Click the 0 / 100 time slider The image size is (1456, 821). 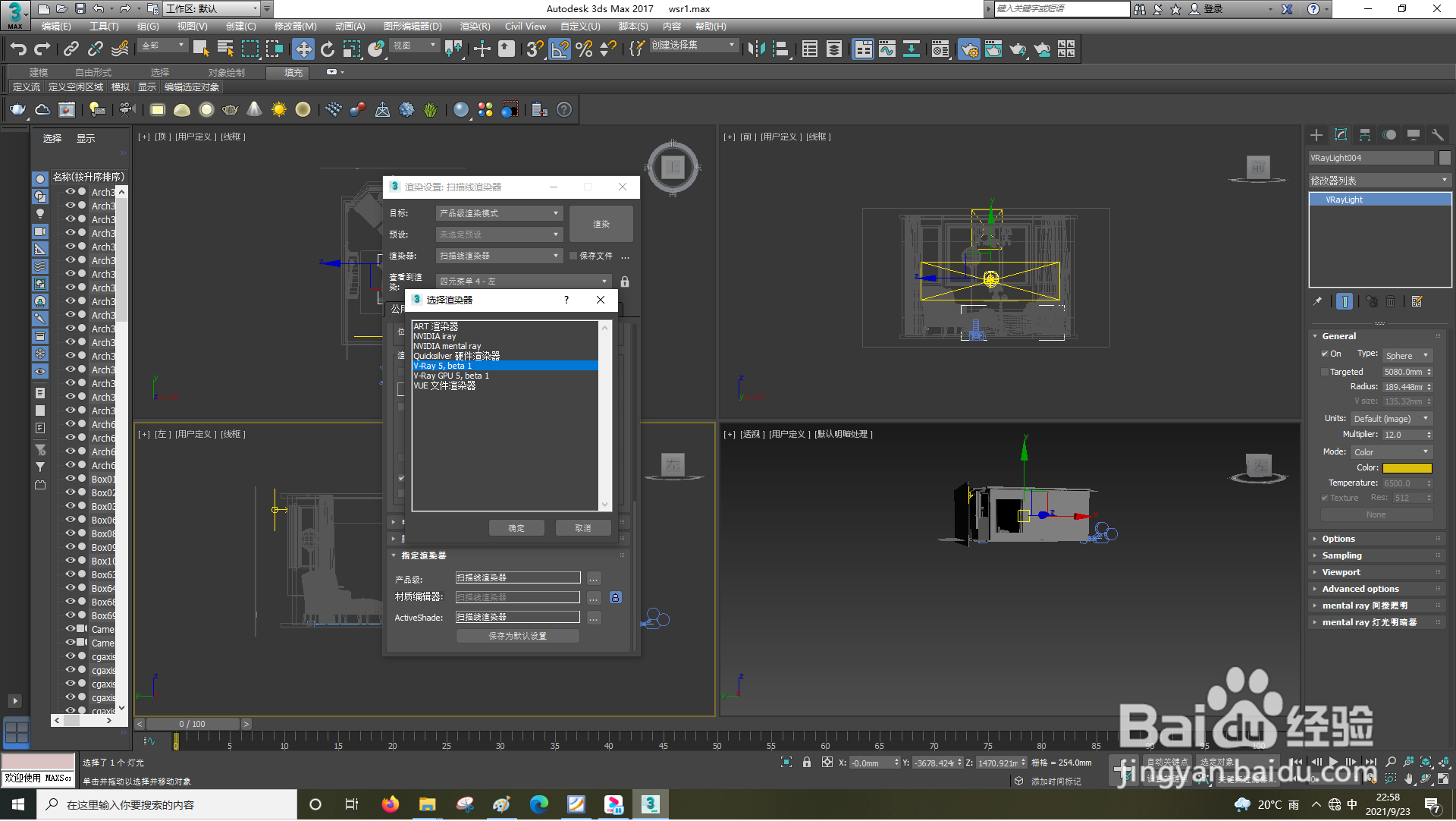click(x=193, y=725)
